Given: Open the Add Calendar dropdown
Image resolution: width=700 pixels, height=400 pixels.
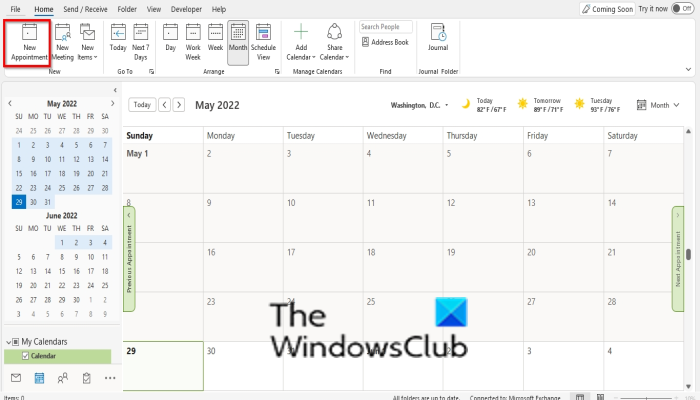Looking at the screenshot, I should click(x=301, y=43).
